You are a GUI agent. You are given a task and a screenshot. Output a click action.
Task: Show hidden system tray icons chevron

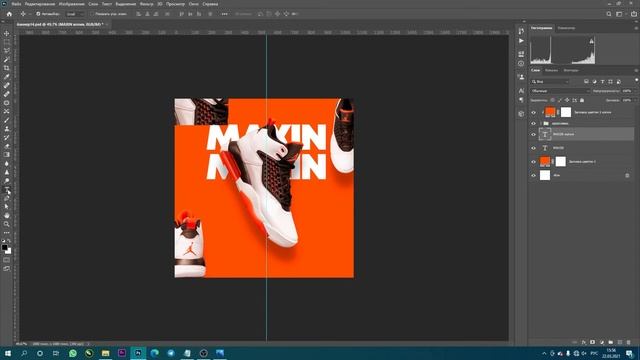click(544, 353)
